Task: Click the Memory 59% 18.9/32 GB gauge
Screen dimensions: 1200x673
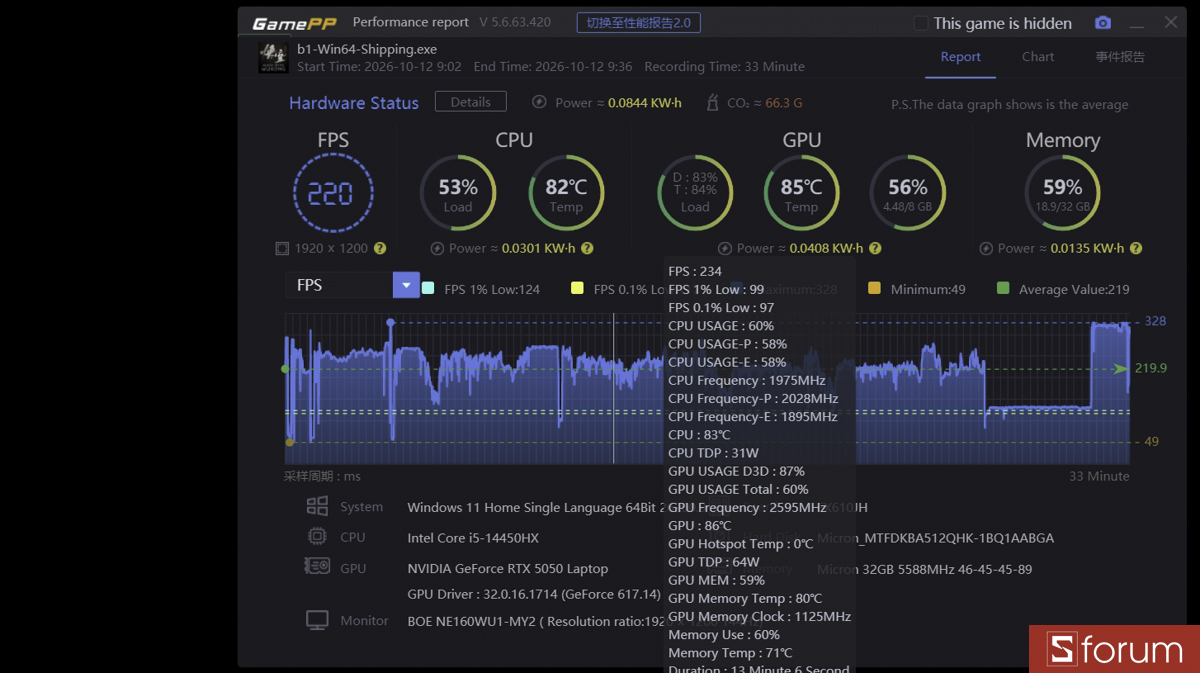Action: [1062, 193]
